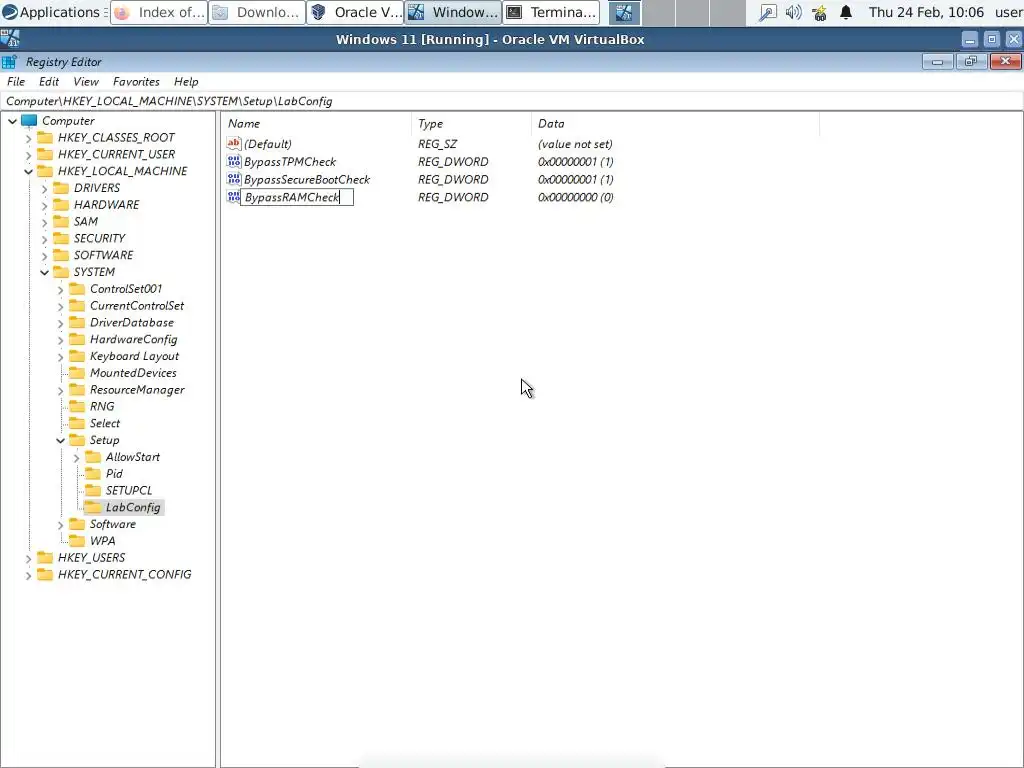1024x768 pixels.
Task: Click the registry address bar path
Action: pyautogui.click(x=512, y=101)
